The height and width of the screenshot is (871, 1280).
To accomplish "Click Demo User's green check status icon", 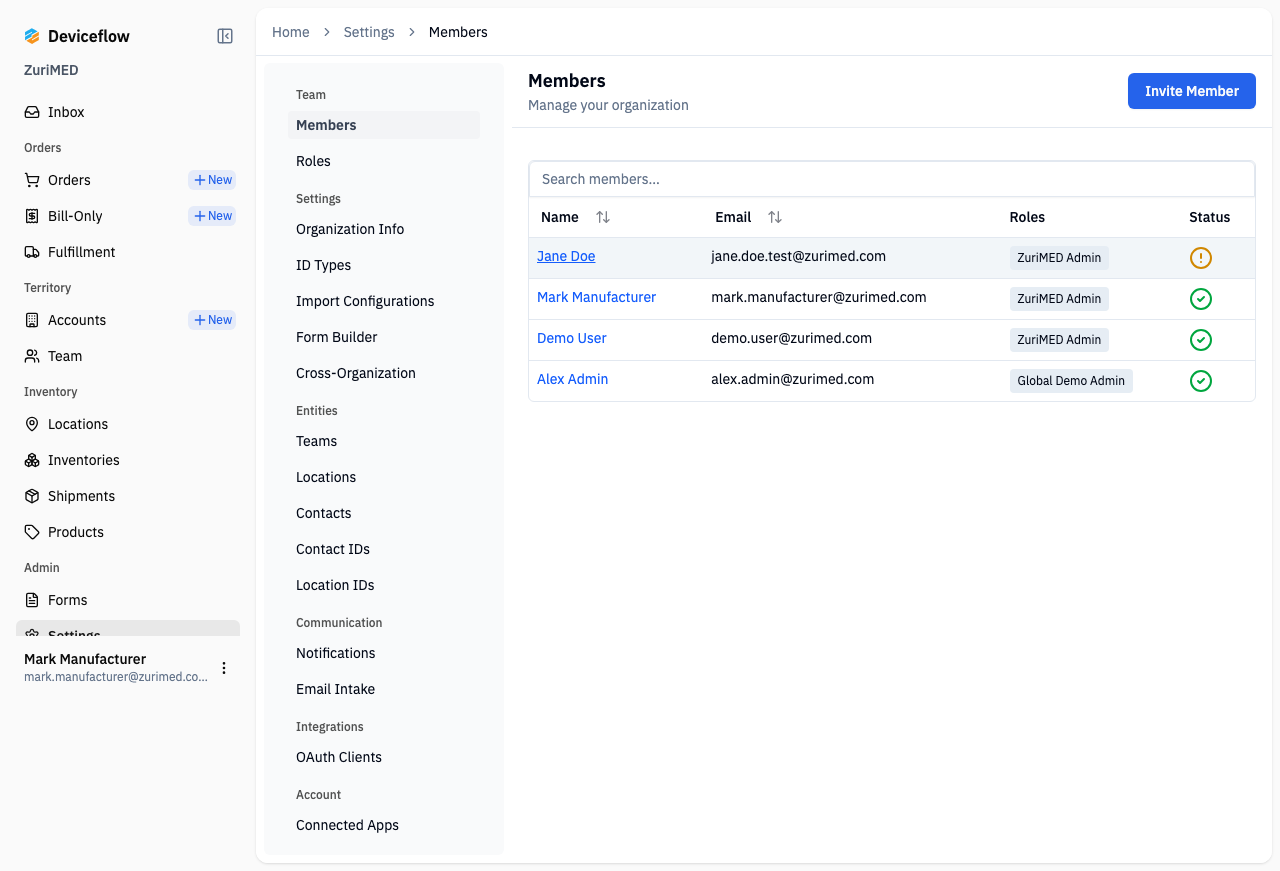I will tap(1201, 340).
